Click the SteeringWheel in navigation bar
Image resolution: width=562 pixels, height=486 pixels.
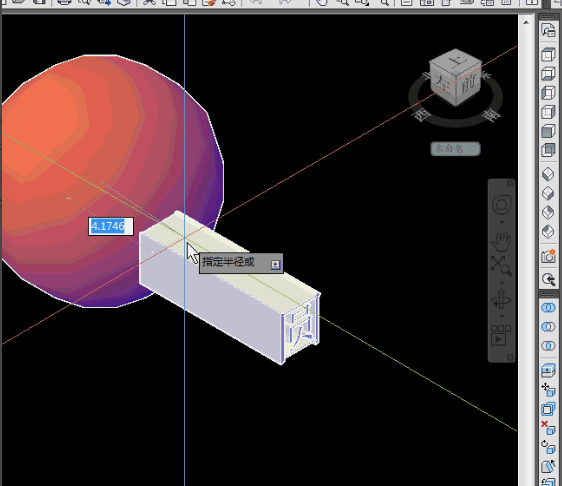coord(501,205)
